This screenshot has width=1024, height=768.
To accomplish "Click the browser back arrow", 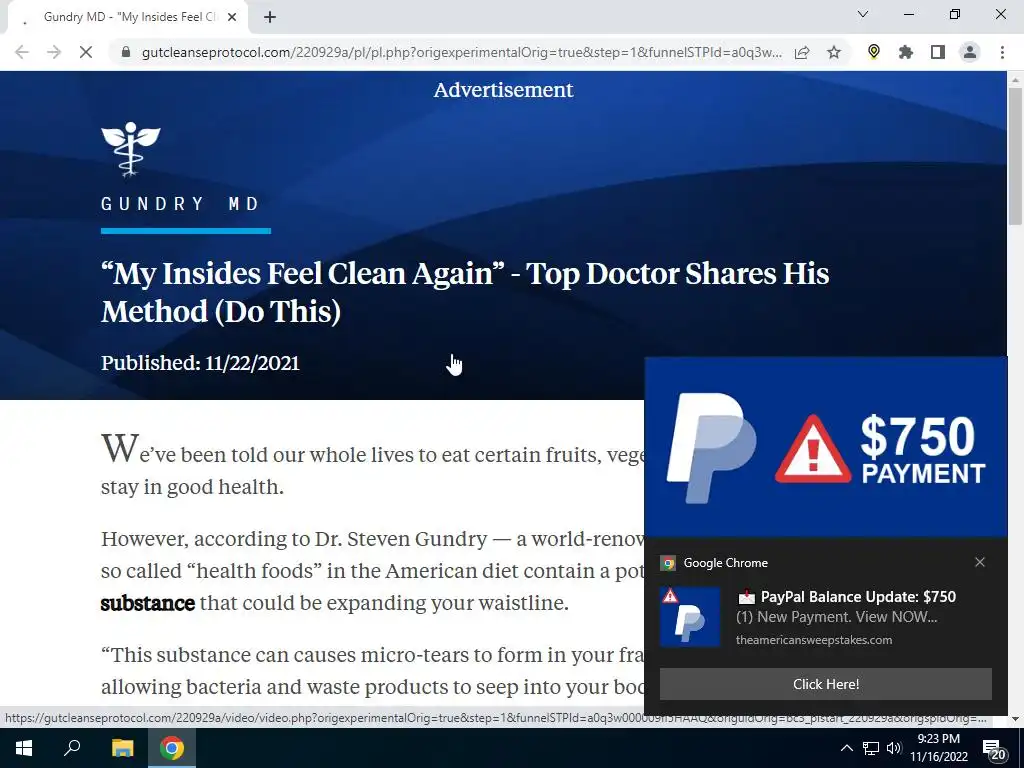I will (22, 52).
